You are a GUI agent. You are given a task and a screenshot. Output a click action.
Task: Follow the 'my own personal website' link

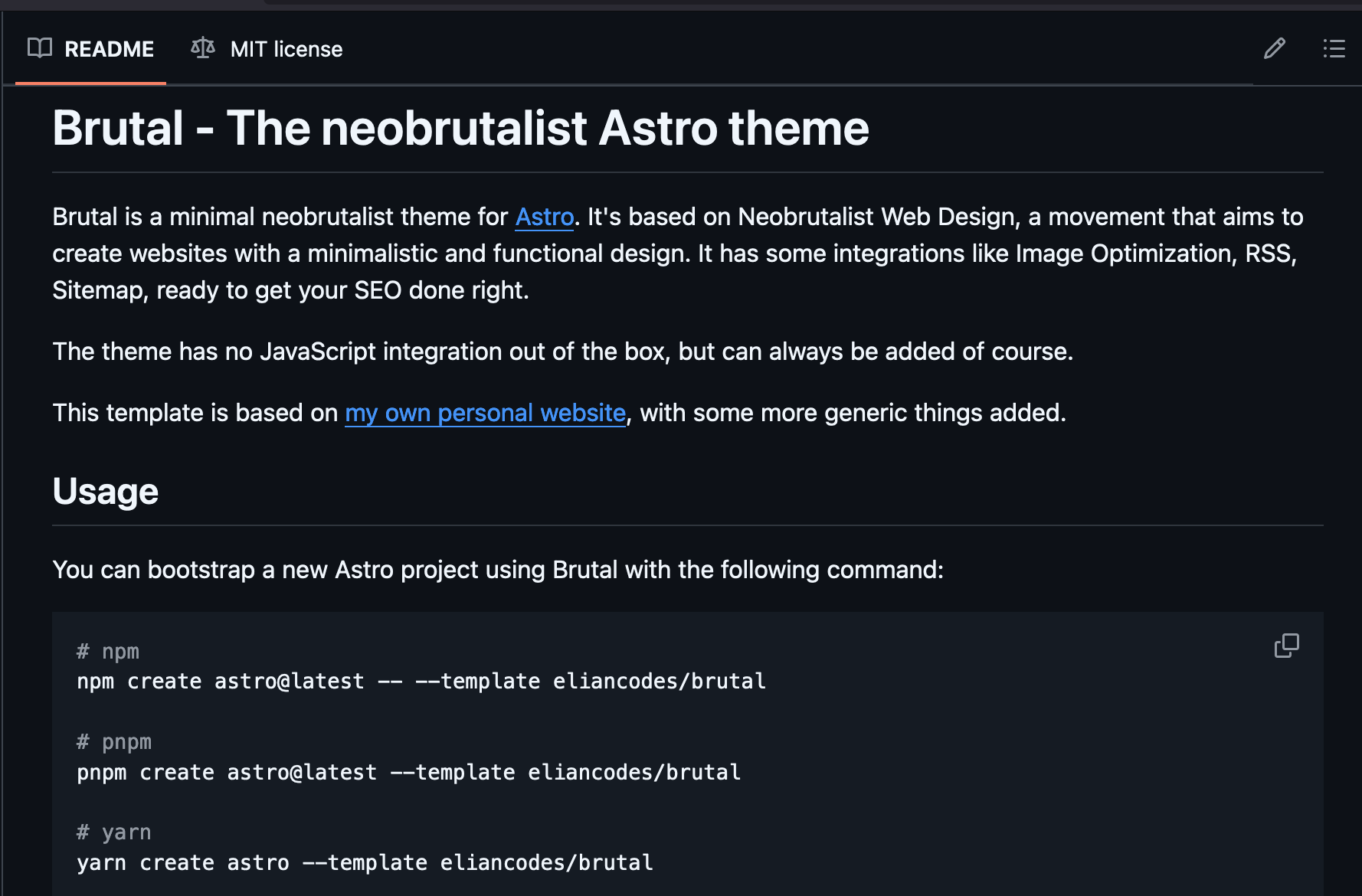click(485, 413)
